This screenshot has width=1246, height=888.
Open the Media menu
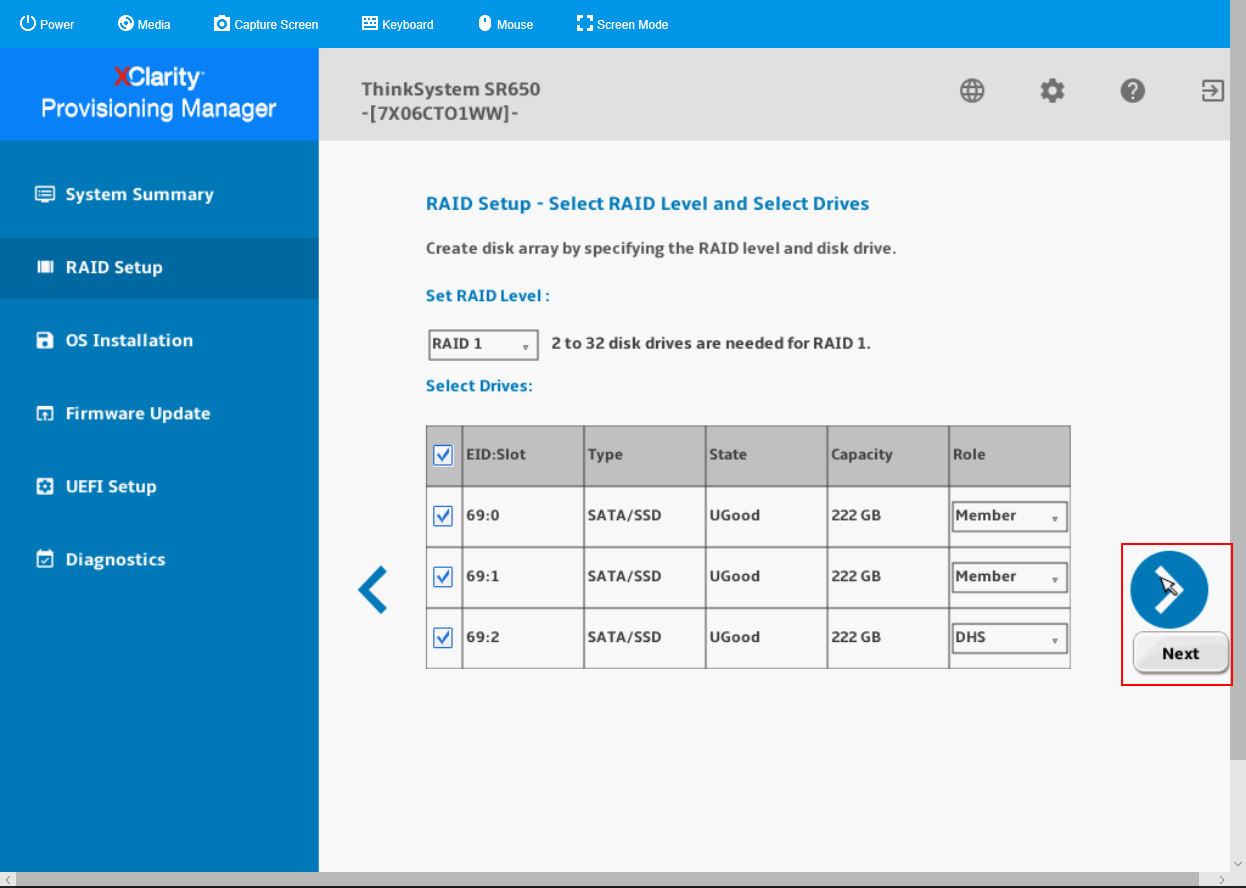point(144,24)
